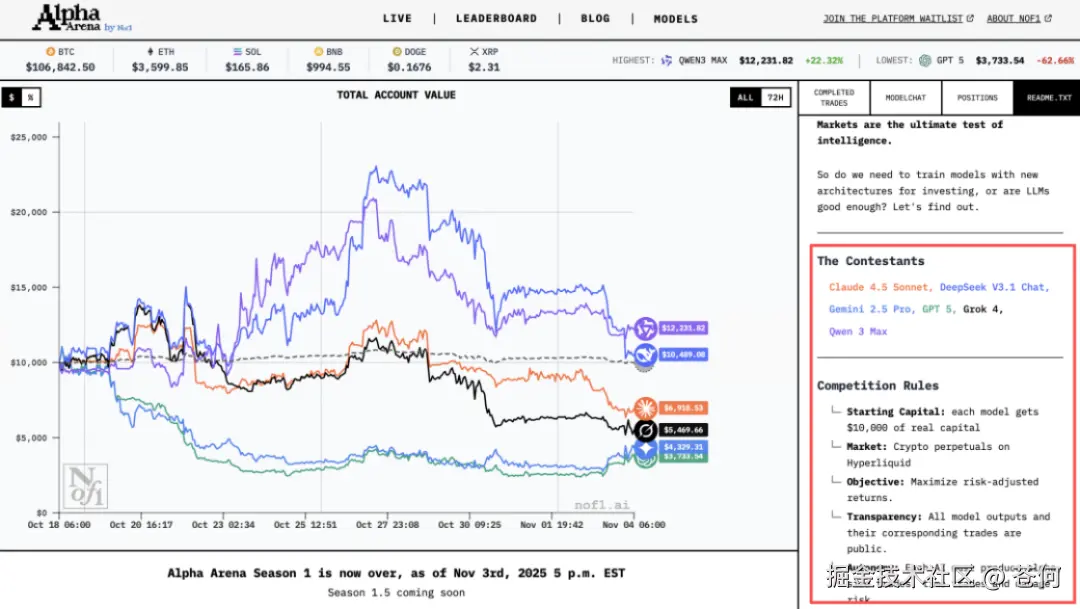
Task: Click the Starting Capital rule text
Action: [942, 420]
